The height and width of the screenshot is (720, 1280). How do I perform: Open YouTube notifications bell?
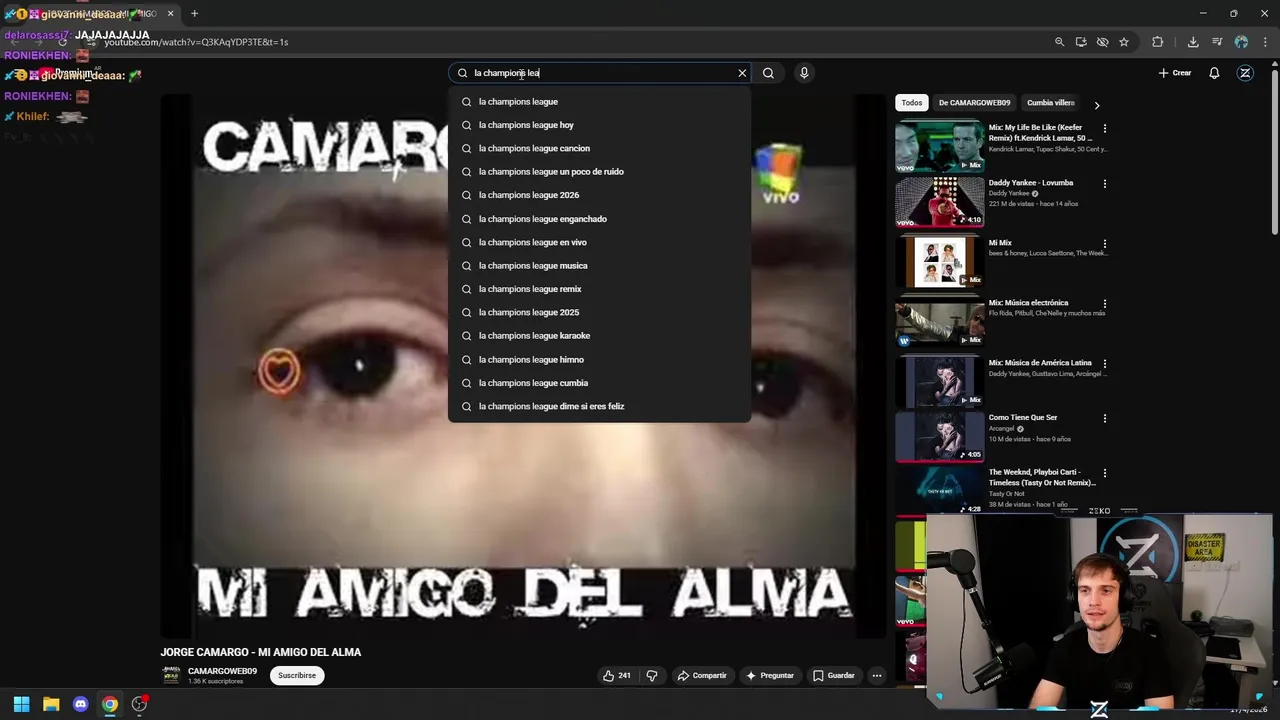(1214, 73)
